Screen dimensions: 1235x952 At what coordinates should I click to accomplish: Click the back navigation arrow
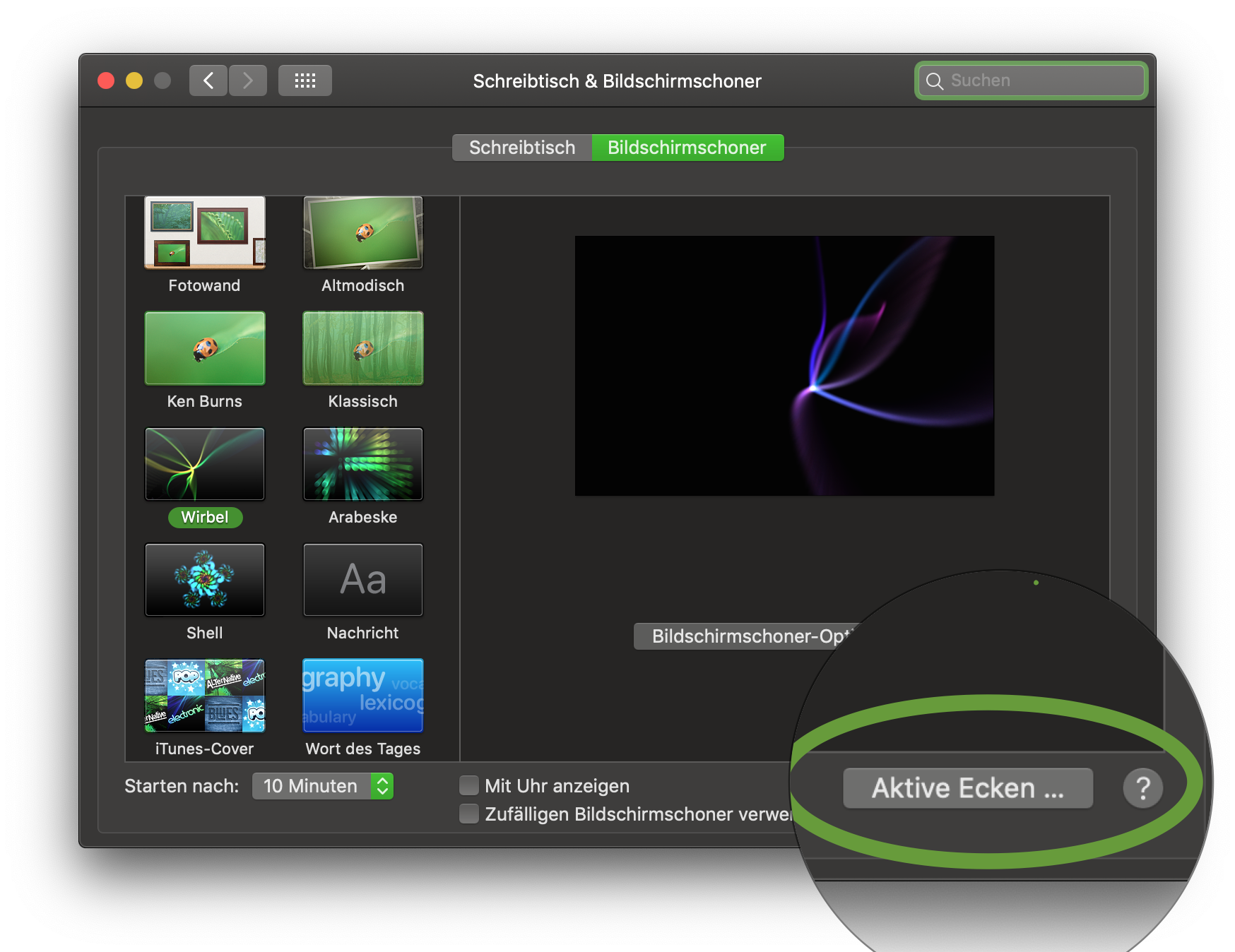pos(208,81)
